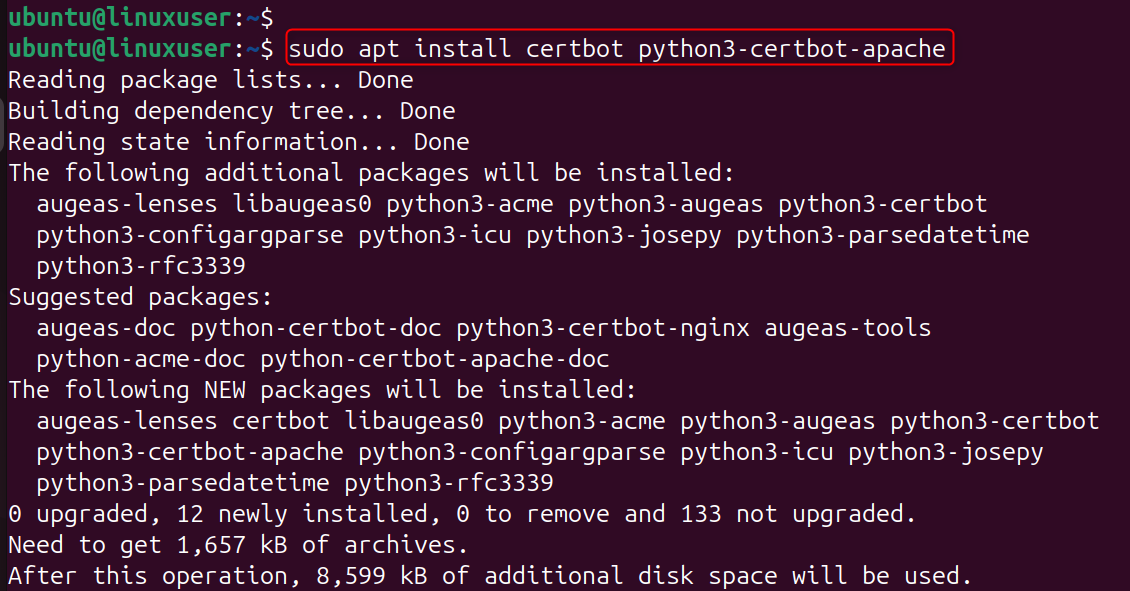Click python3-configargparse in the additional packages list
1130x591 pixels.
[190, 235]
